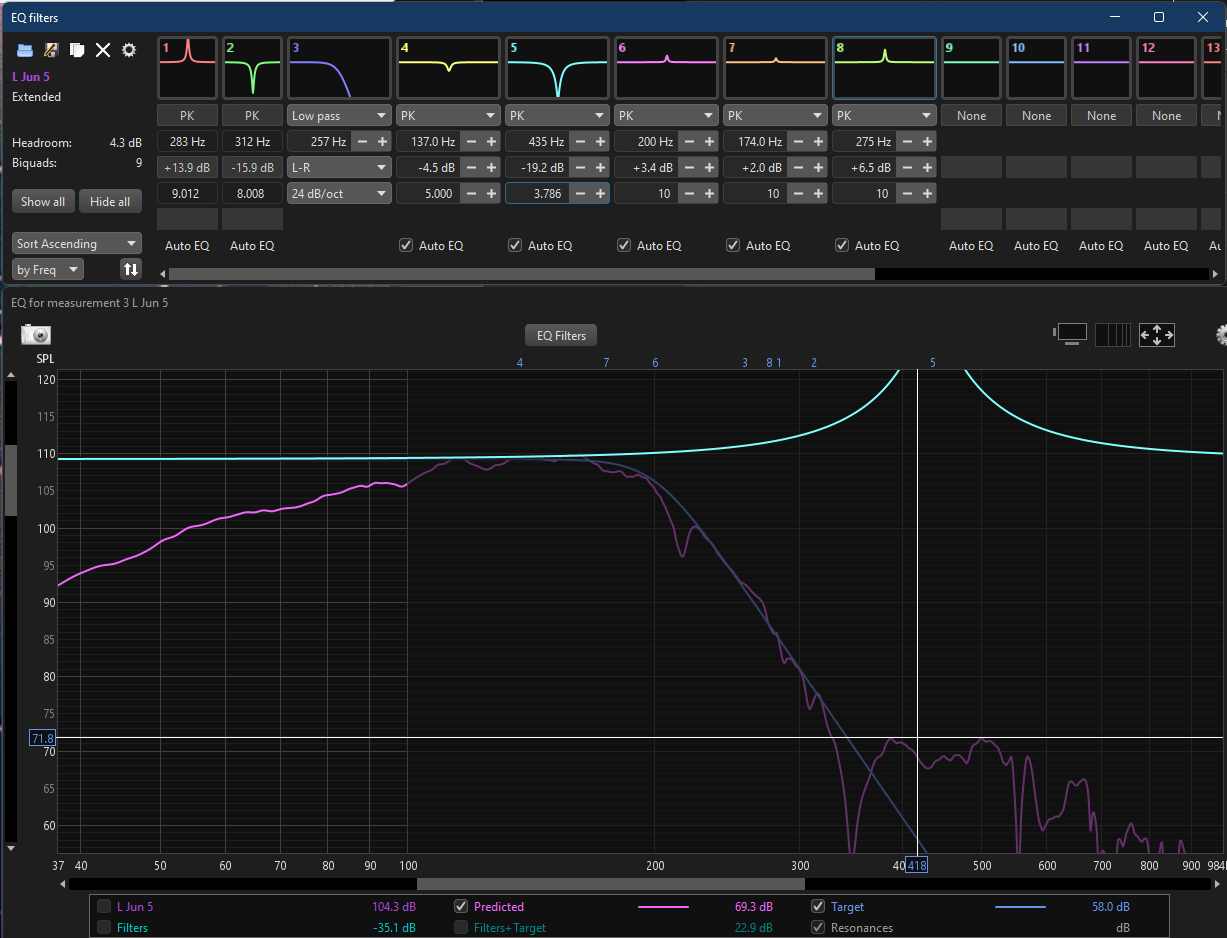Toggle Auto EQ checkbox for filter 4

click(x=406, y=245)
